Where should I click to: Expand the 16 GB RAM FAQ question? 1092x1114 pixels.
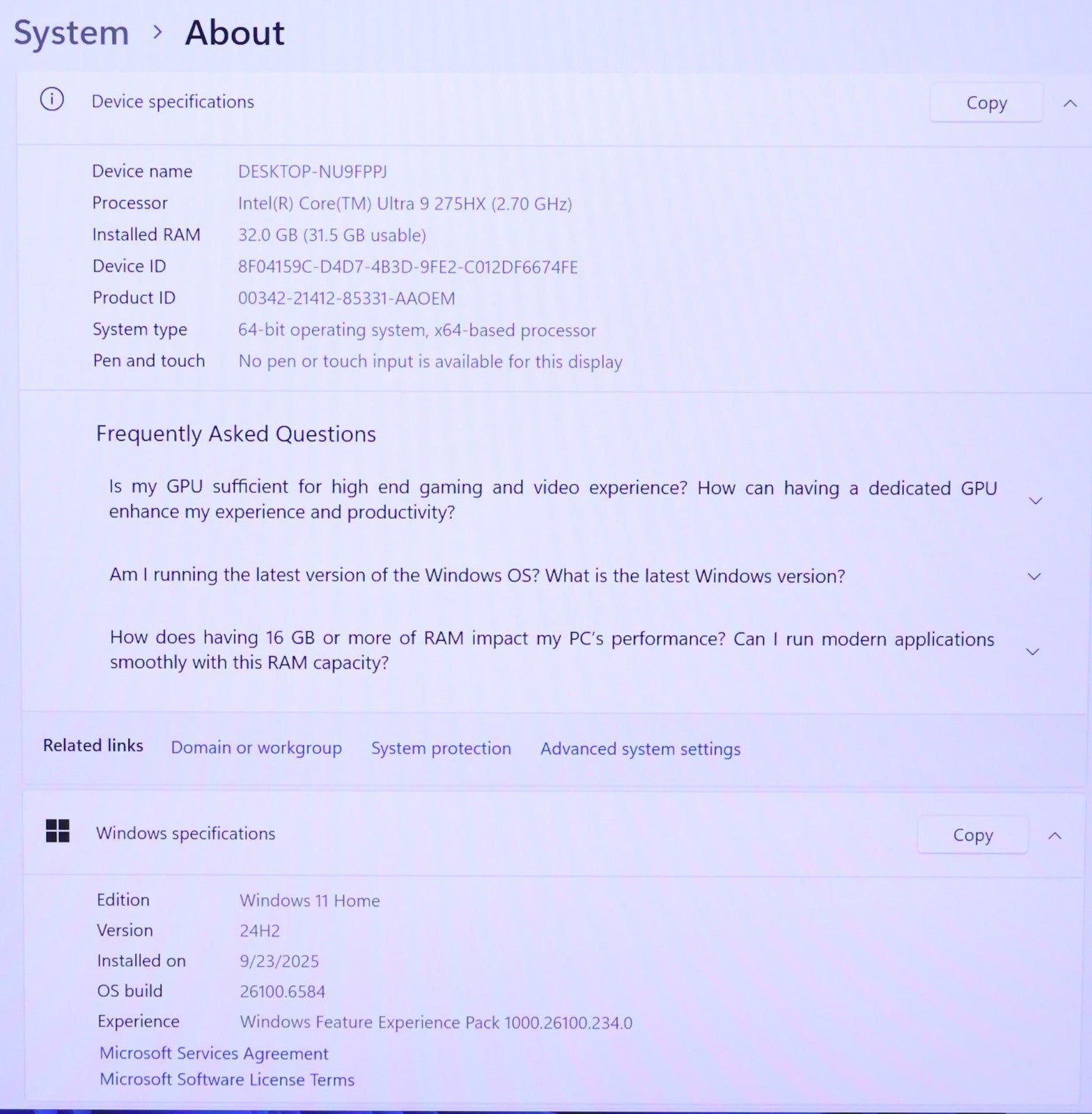[1033, 652]
